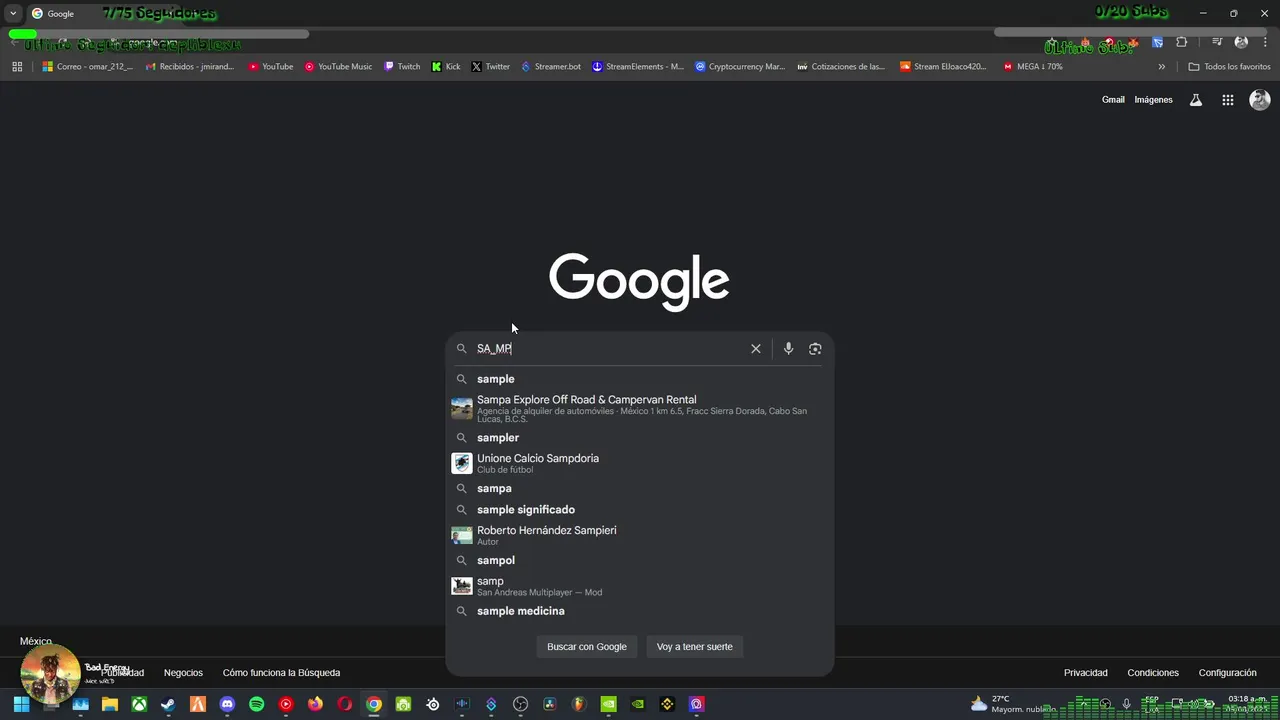Screen dimensions: 1280x720
Task: Open Negocios footer link
Action: pos(183,673)
